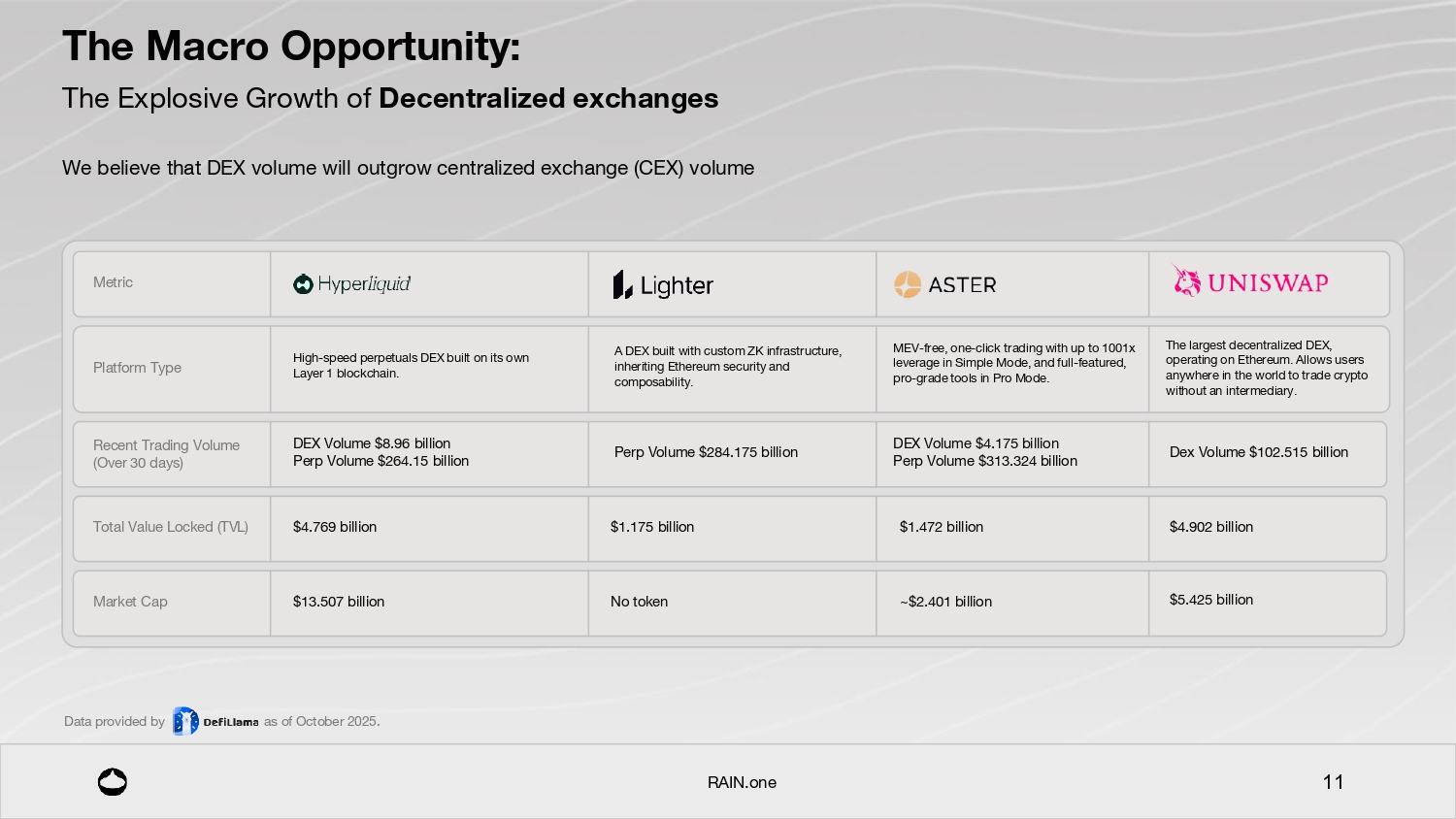Select Hyperliquid's $13.507 billion market cap

339,602
